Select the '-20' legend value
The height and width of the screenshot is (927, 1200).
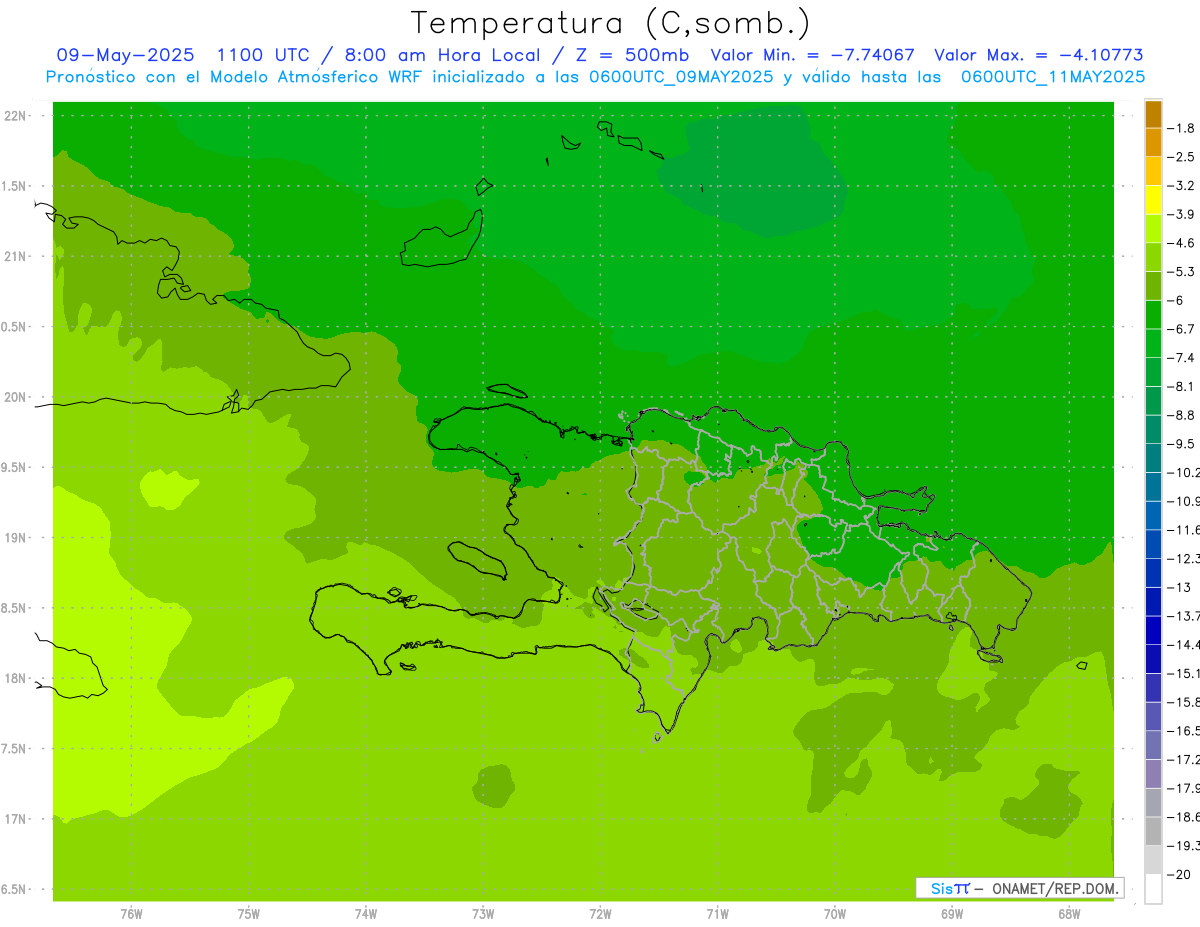1178,874
